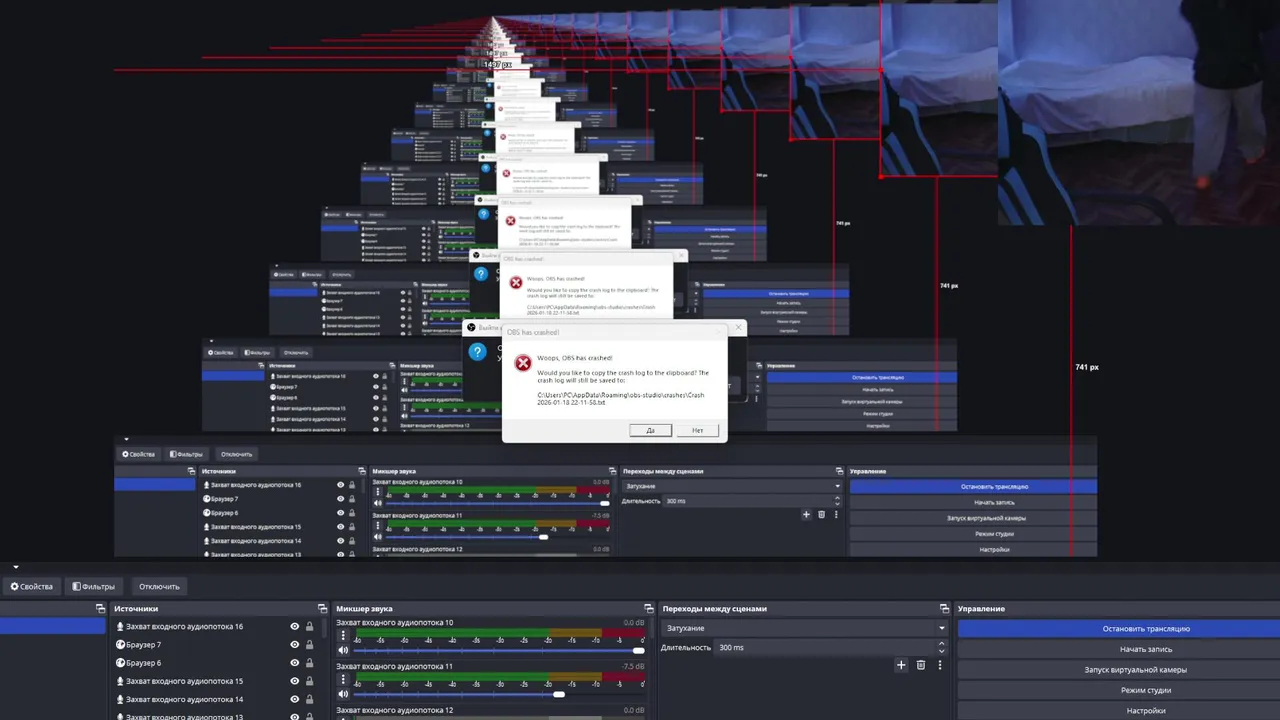Select Захват входного аудиопотока 16 label in main window sources

point(184,627)
